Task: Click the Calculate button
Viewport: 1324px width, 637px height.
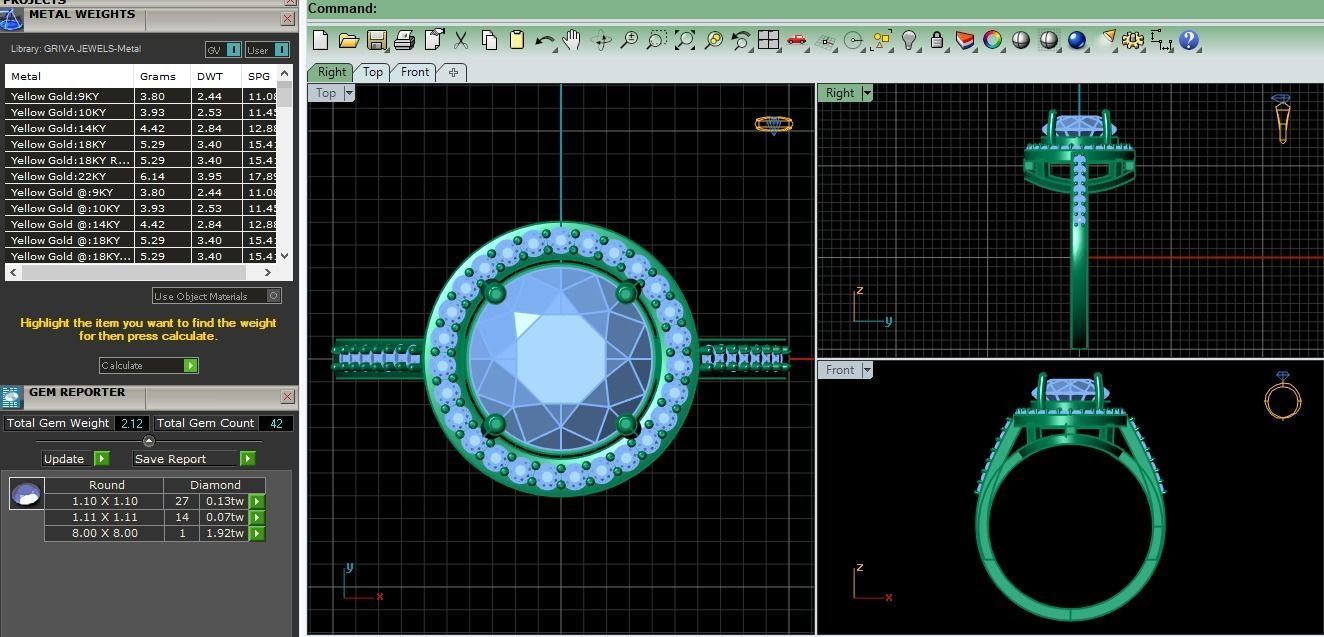Action: (148, 365)
